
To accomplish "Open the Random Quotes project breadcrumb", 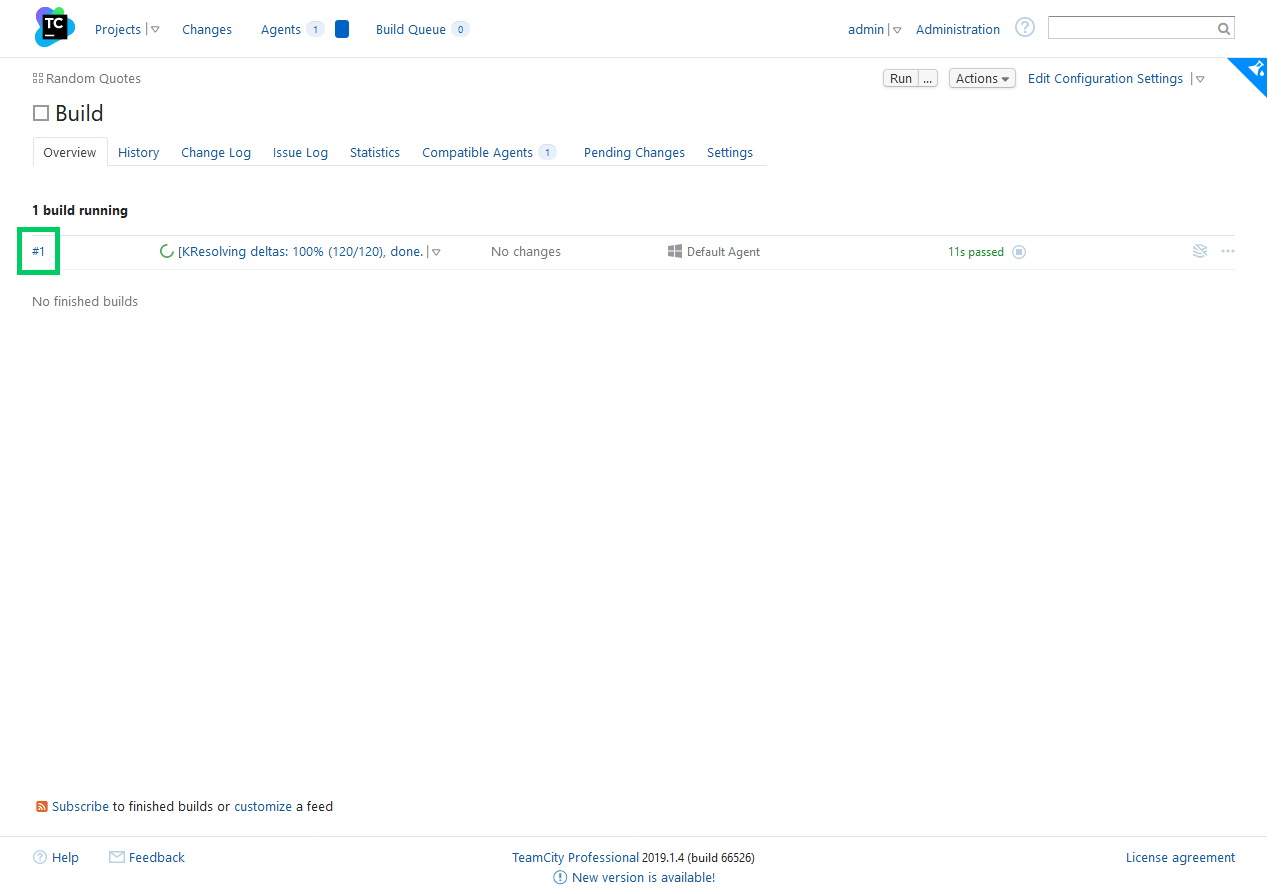I will click(x=93, y=78).
